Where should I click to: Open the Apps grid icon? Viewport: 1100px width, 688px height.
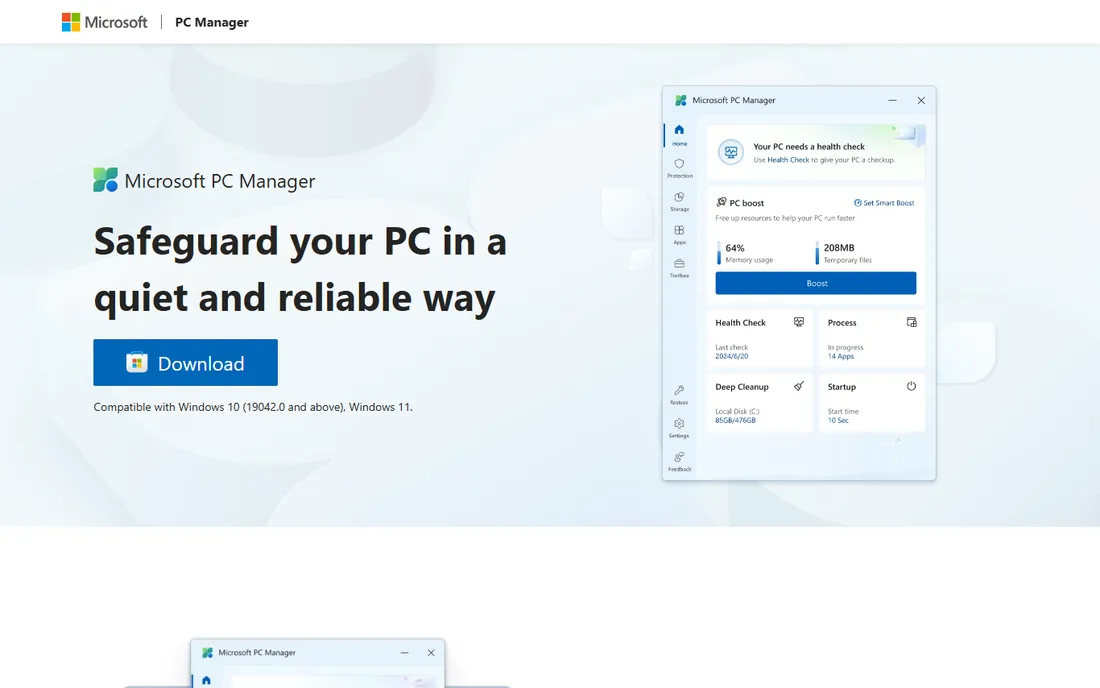[x=679, y=230]
